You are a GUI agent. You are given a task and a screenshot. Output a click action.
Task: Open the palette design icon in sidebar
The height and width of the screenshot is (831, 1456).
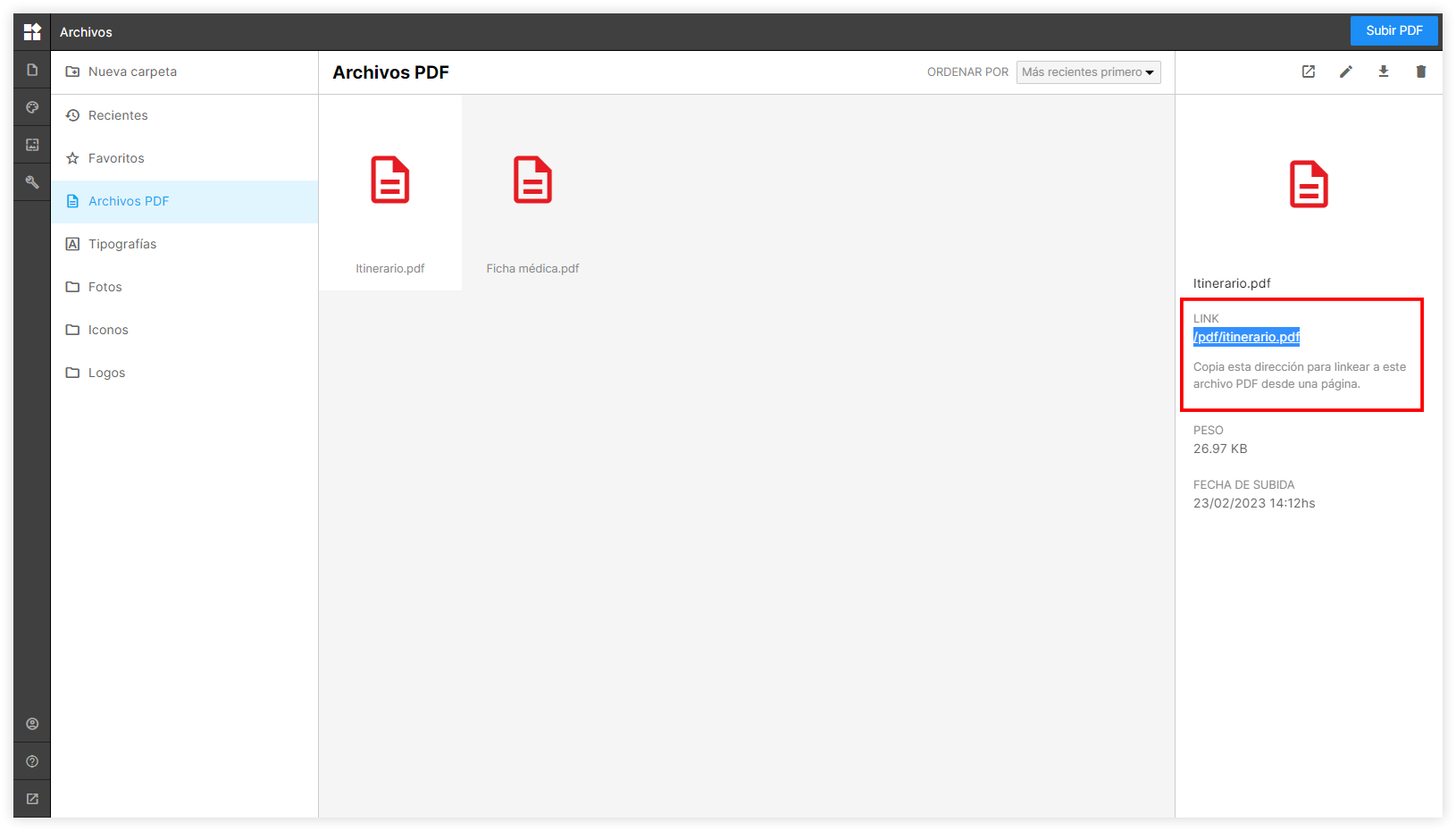click(32, 107)
